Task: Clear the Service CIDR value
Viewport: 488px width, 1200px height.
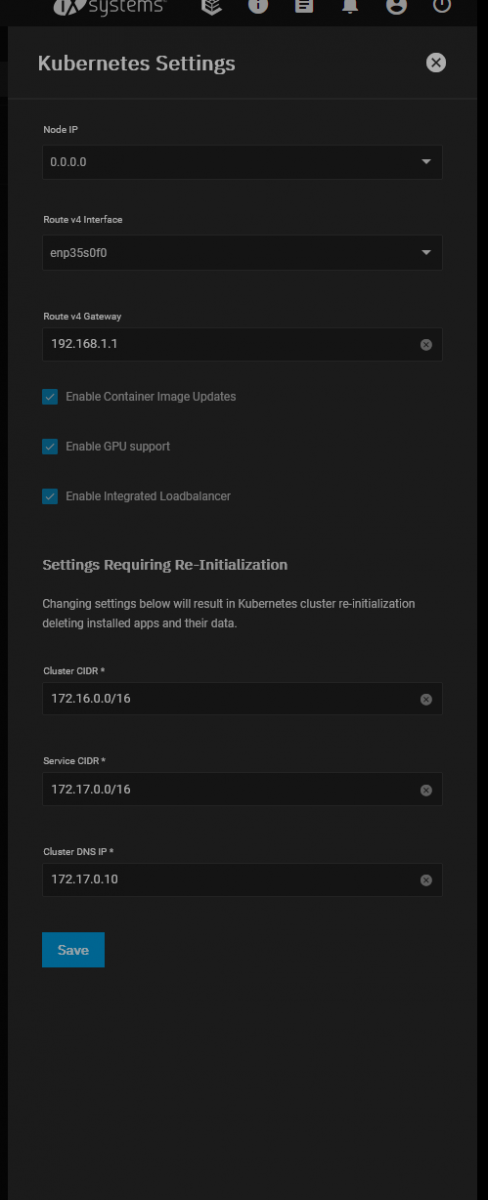Action: pos(426,790)
